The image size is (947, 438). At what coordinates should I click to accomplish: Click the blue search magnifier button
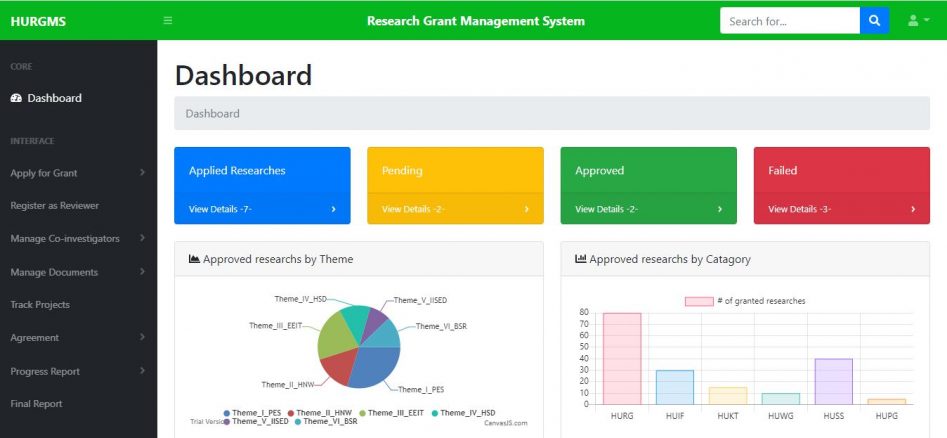[x=874, y=21]
